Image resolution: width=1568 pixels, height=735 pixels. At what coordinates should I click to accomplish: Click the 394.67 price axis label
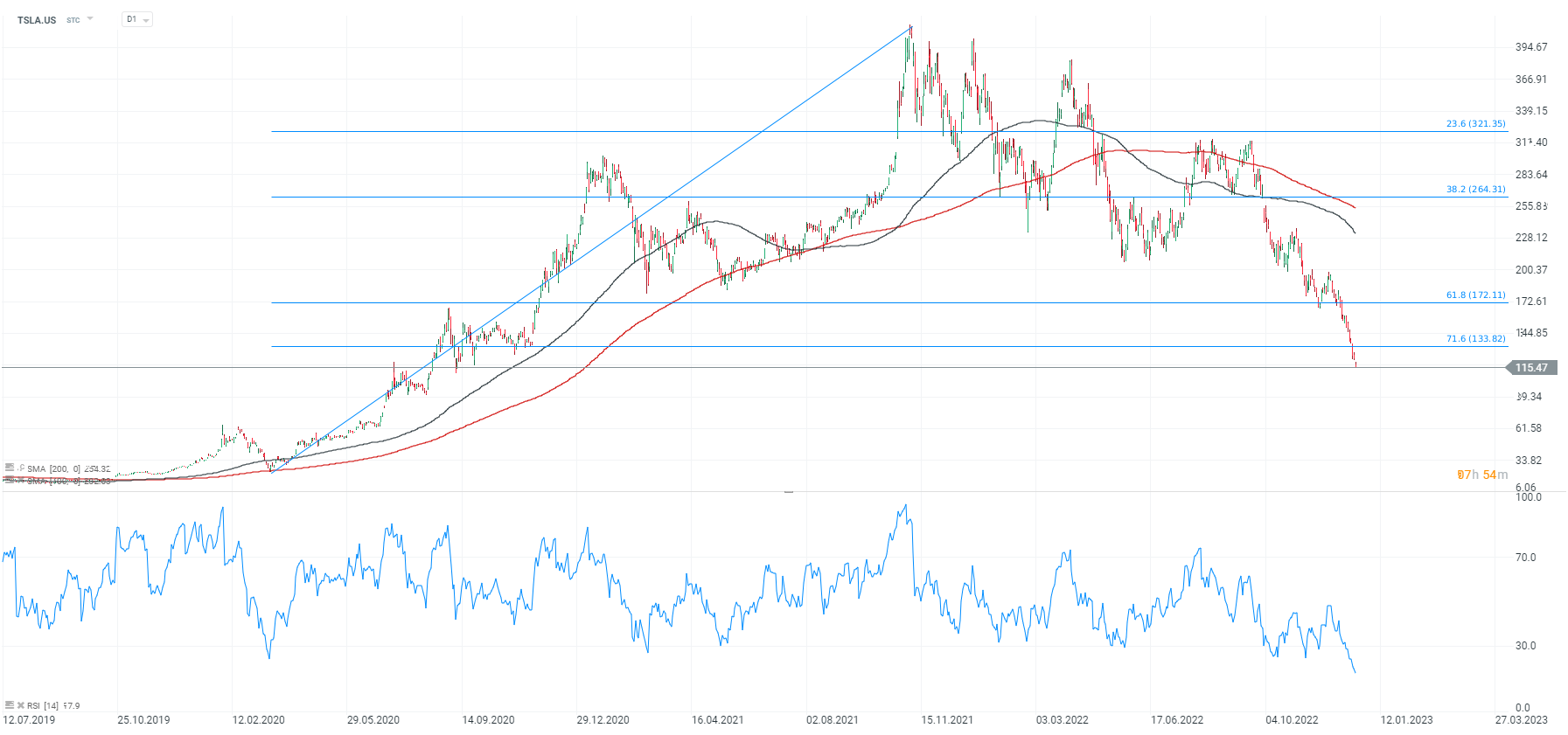point(1531,47)
